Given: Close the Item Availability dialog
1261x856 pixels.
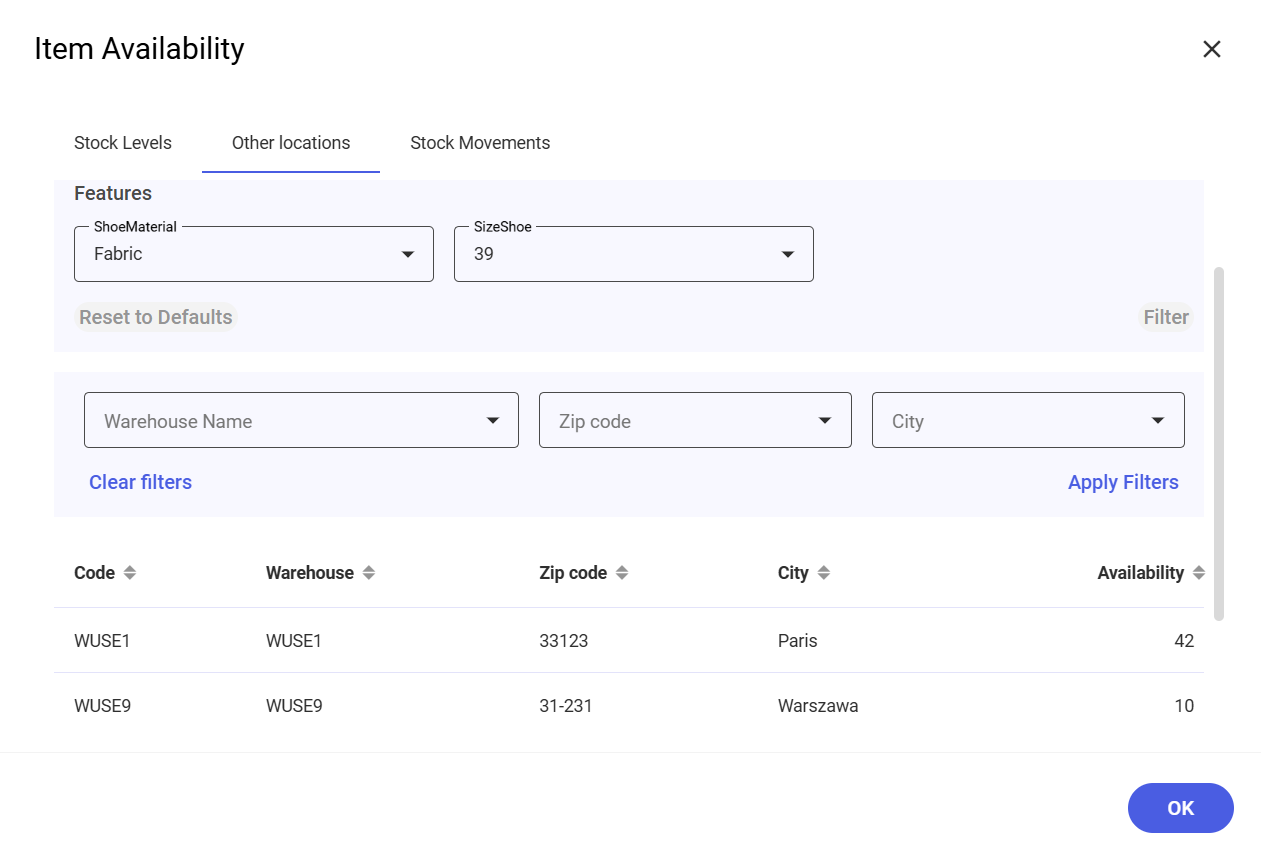Looking at the screenshot, I should (x=1212, y=49).
